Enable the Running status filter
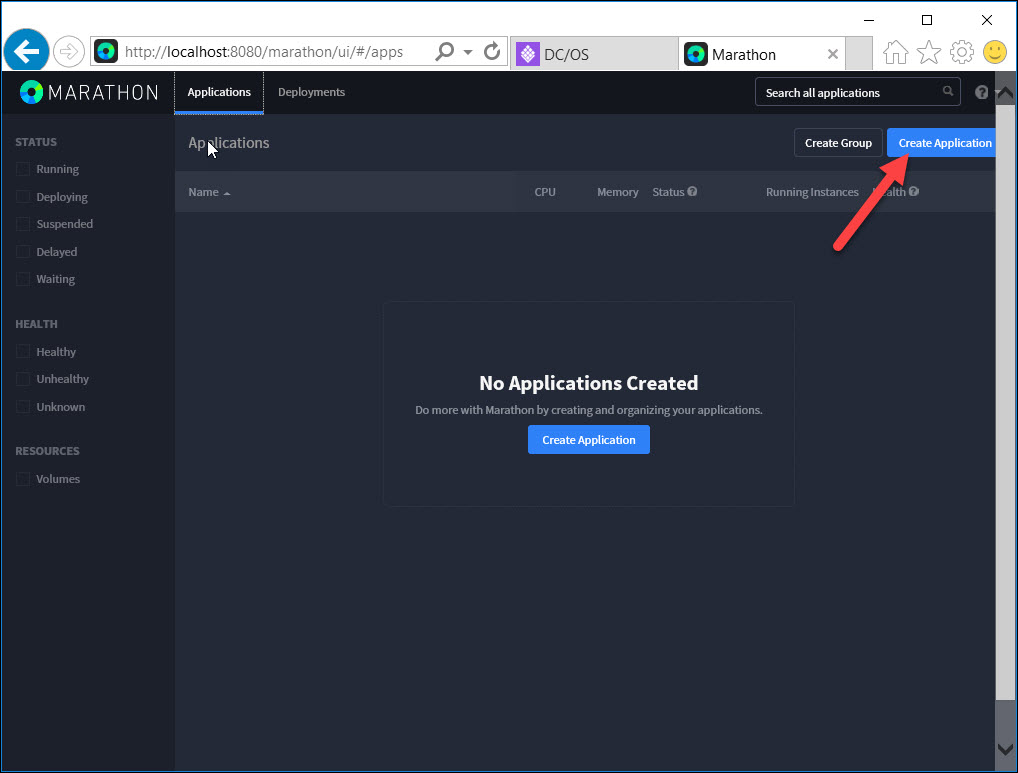1018x773 pixels. [23, 169]
